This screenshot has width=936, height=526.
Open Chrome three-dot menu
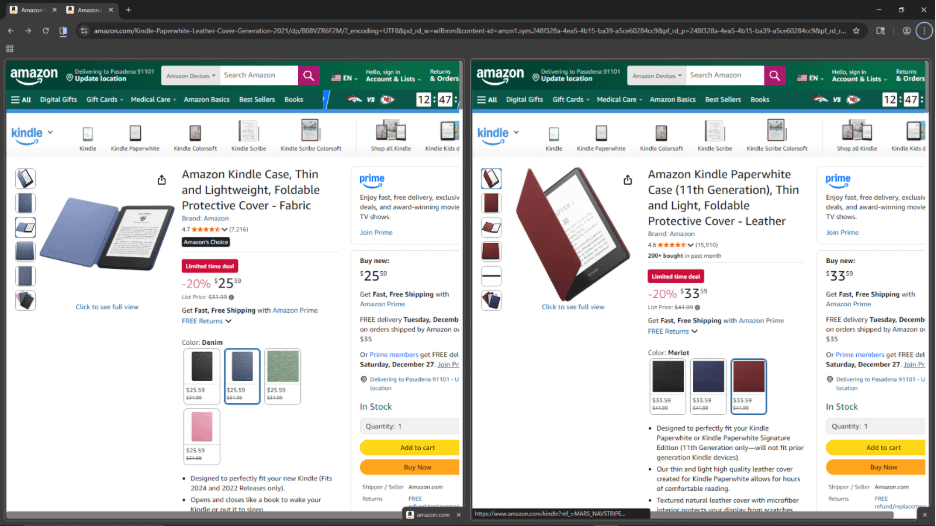(x=924, y=30)
